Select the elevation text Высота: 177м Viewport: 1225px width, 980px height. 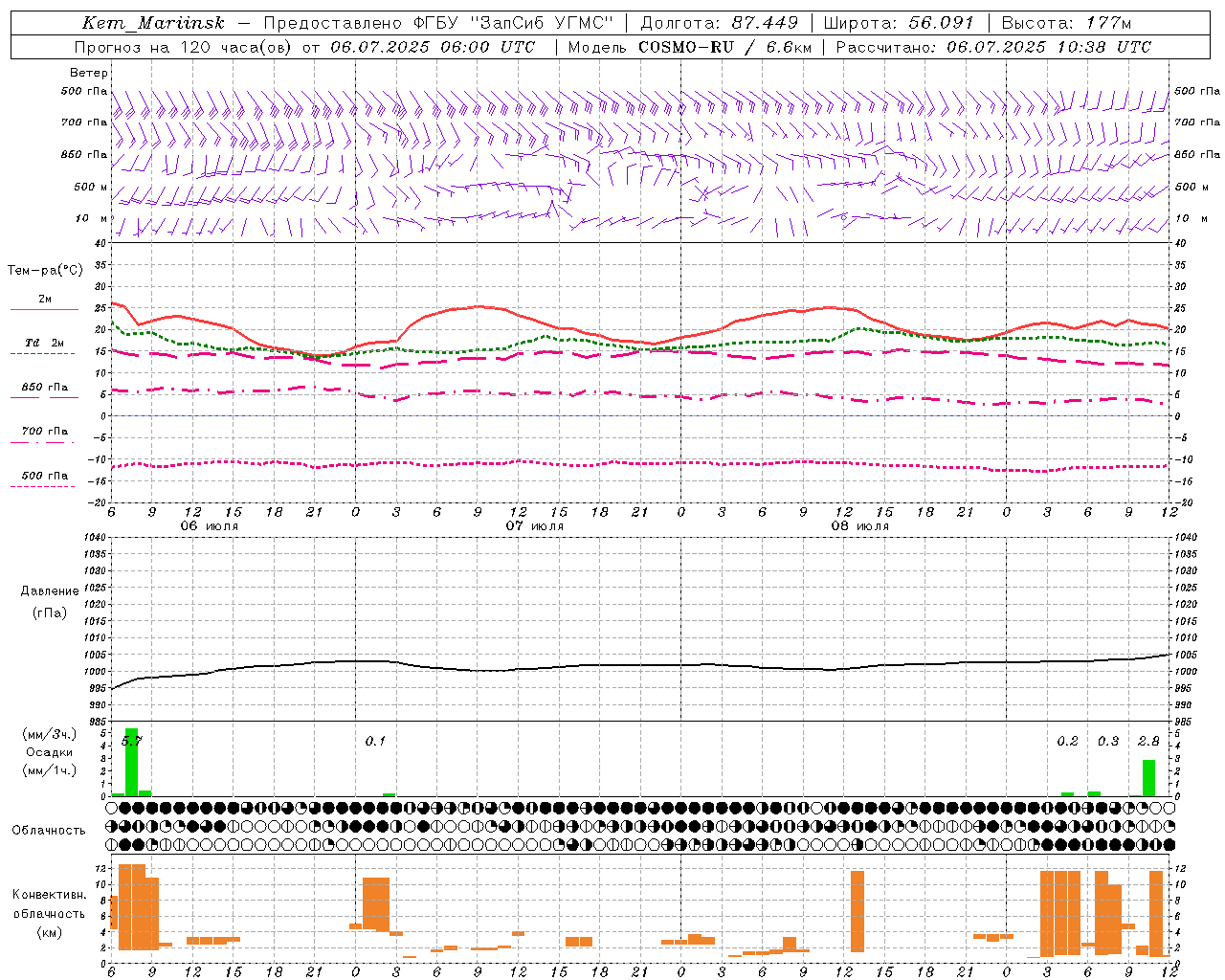[x=1066, y=23]
